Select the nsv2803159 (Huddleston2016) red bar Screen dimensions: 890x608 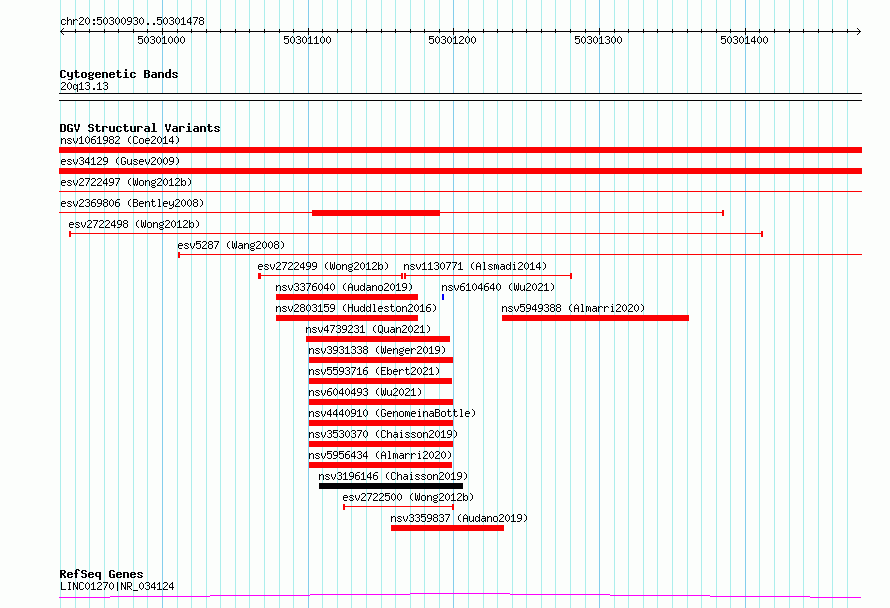[x=347, y=318]
